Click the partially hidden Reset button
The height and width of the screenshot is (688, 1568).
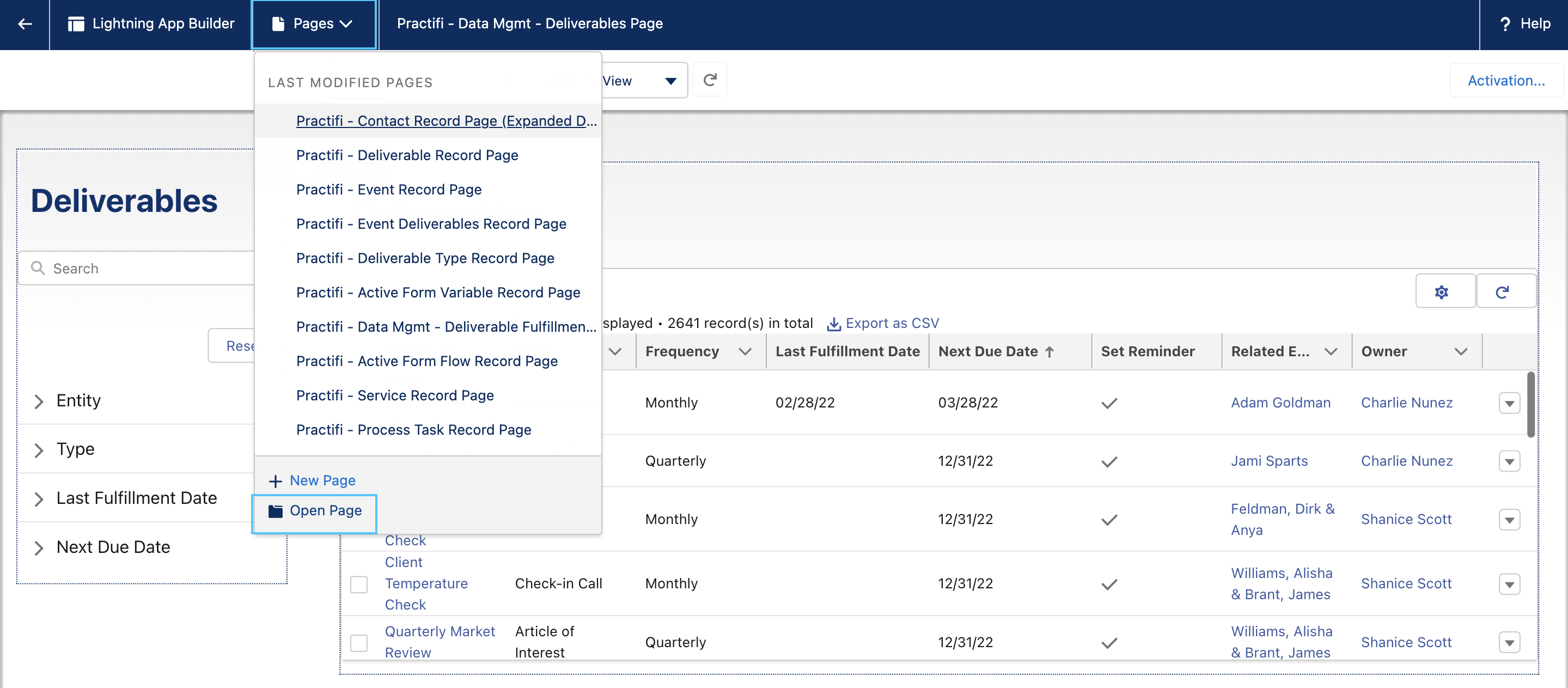(x=232, y=346)
